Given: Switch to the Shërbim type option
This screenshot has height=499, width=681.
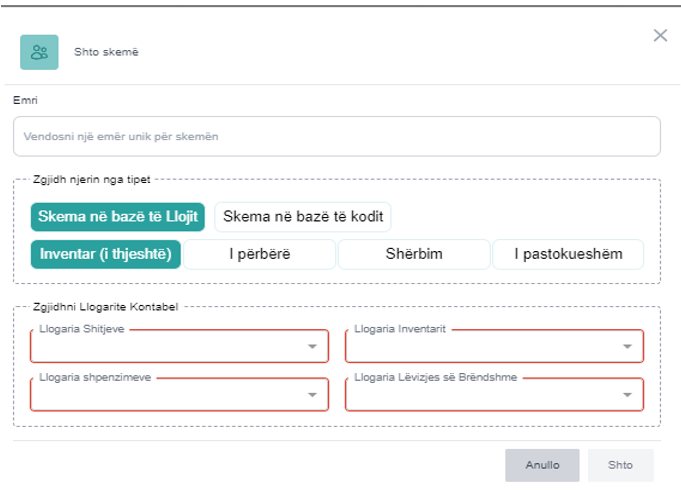Looking at the screenshot, I should pyautogui.click(x=414, y=254).
